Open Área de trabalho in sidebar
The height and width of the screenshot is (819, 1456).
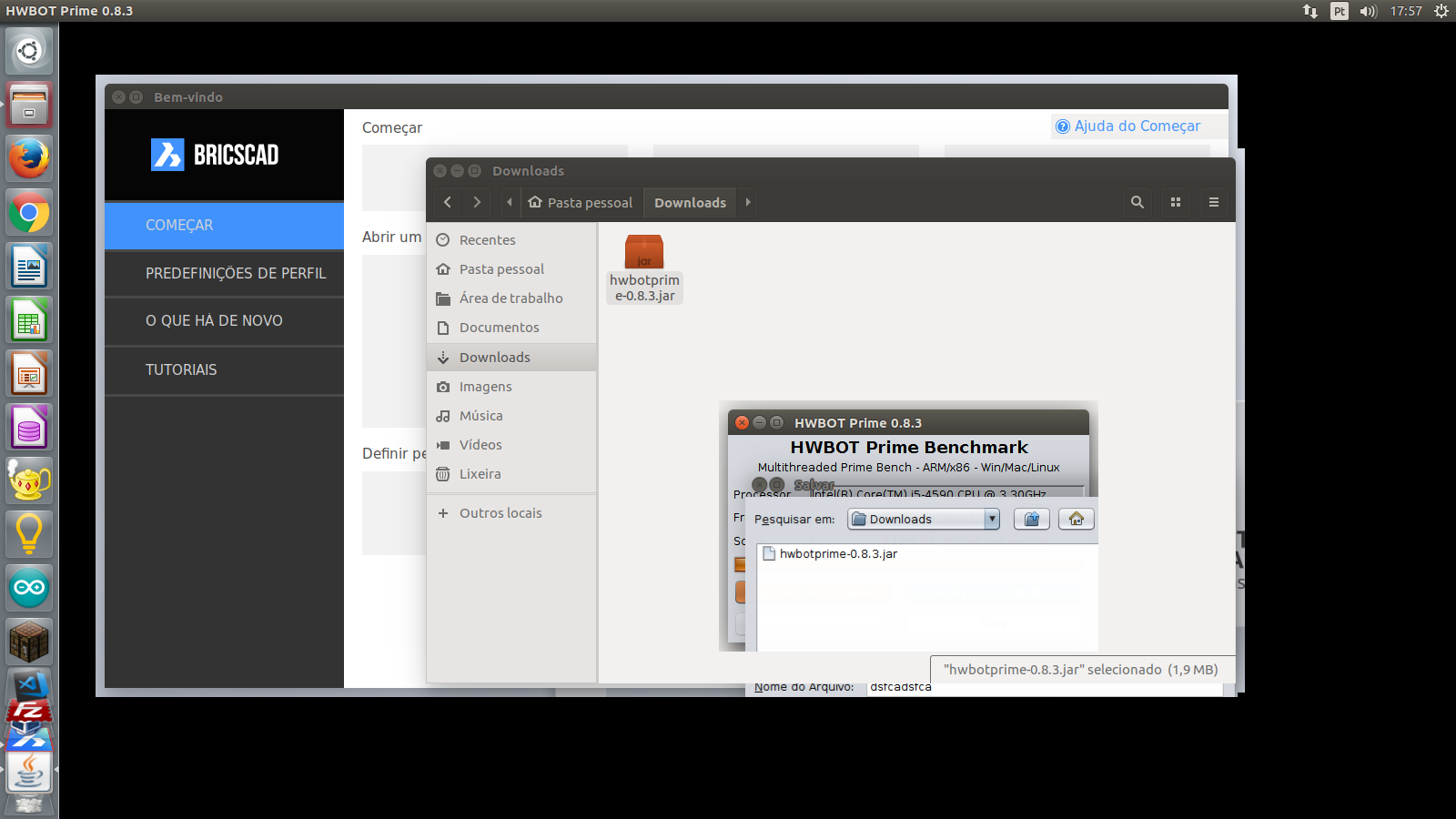(x=511, y=298)
